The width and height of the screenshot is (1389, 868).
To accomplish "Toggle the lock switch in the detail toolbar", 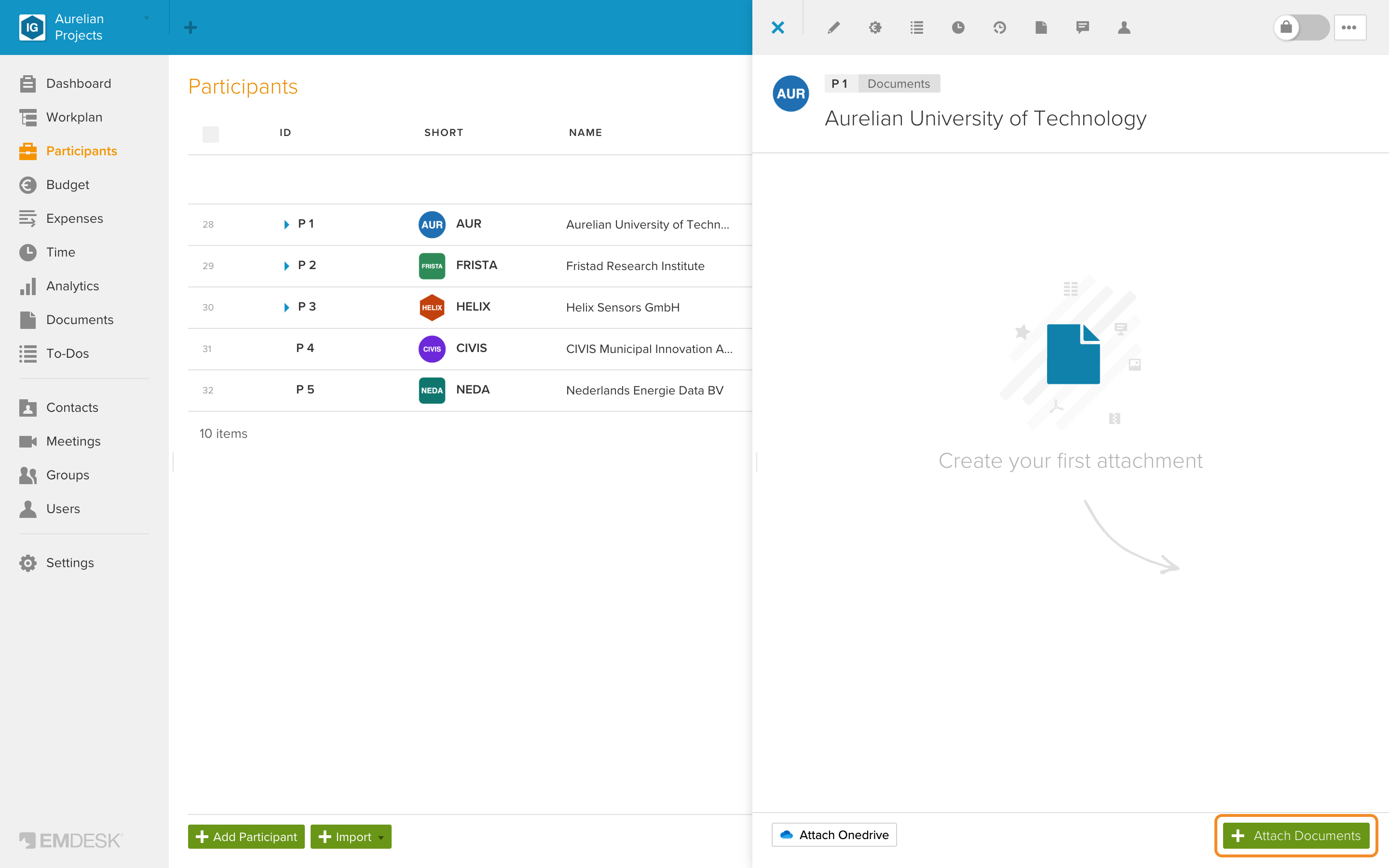I will [1301, 27].
